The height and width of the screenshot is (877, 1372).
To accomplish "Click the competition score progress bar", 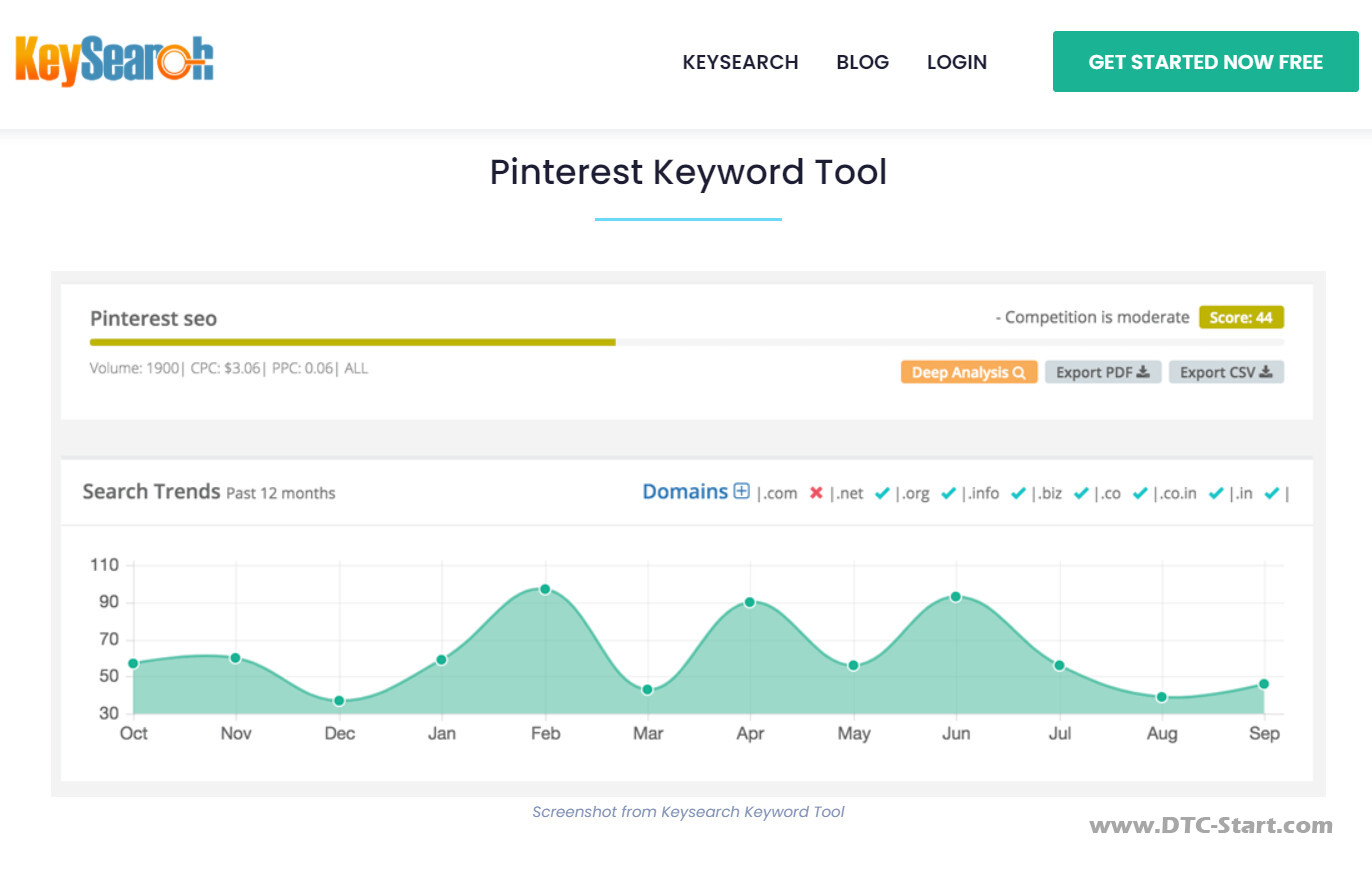I will (x=687, y=342).
